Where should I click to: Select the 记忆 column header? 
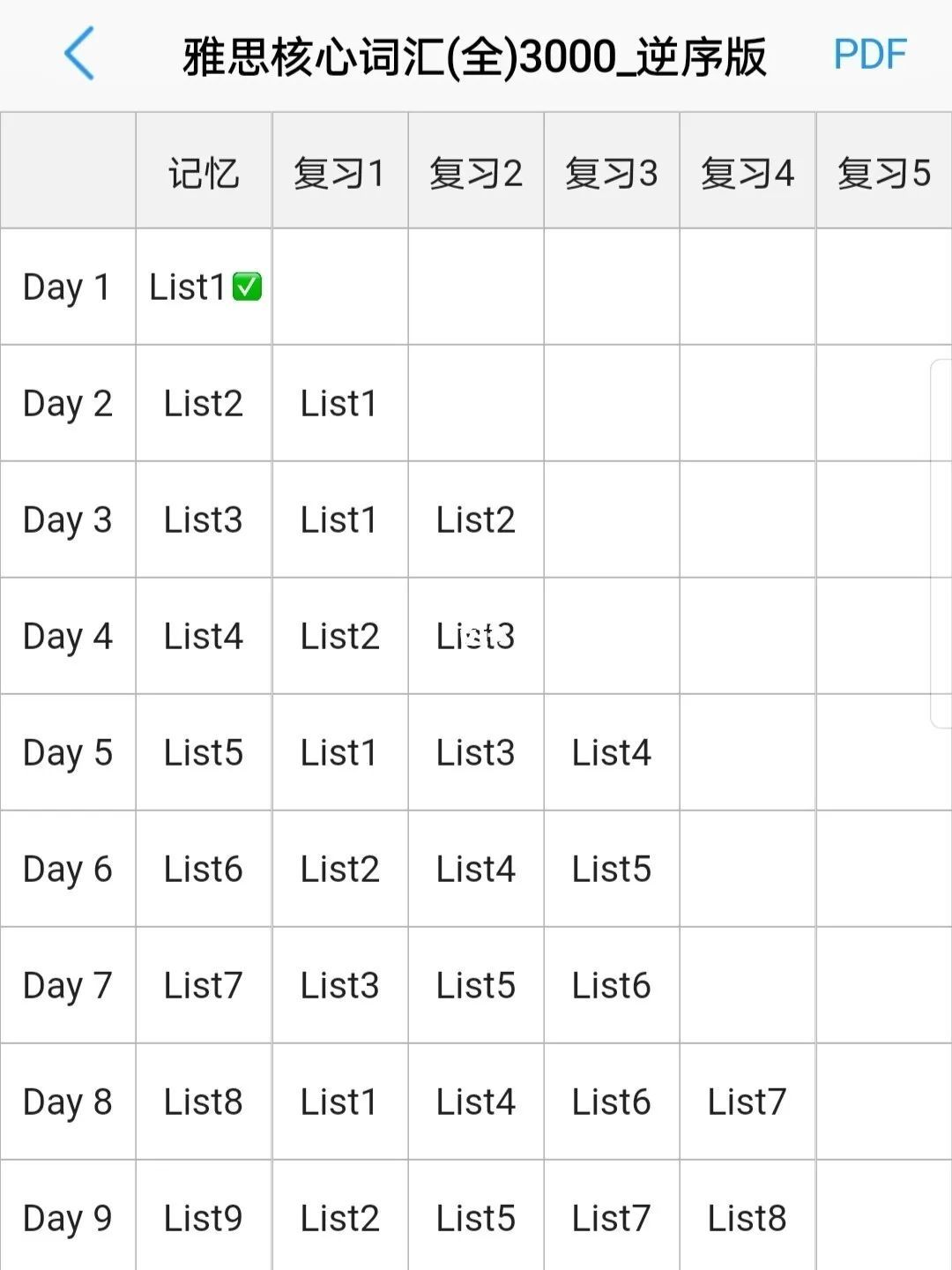pos(204,173)
